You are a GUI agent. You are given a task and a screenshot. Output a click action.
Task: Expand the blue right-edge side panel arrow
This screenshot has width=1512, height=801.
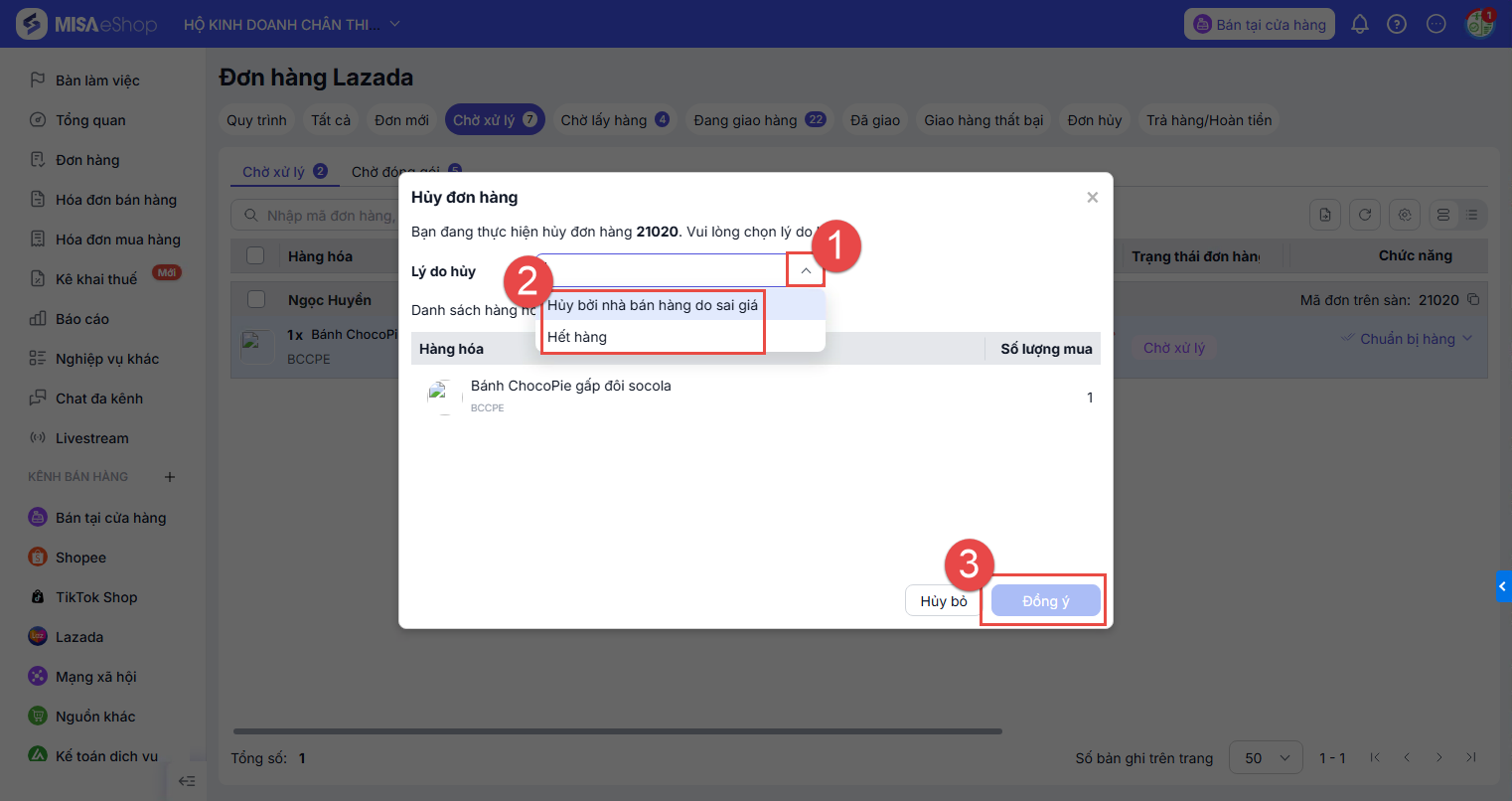click(1503, 586)
